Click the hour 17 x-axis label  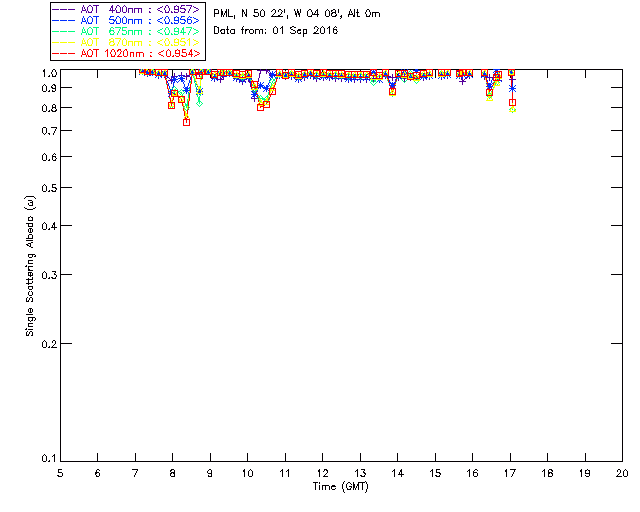(x=510, y=473)
